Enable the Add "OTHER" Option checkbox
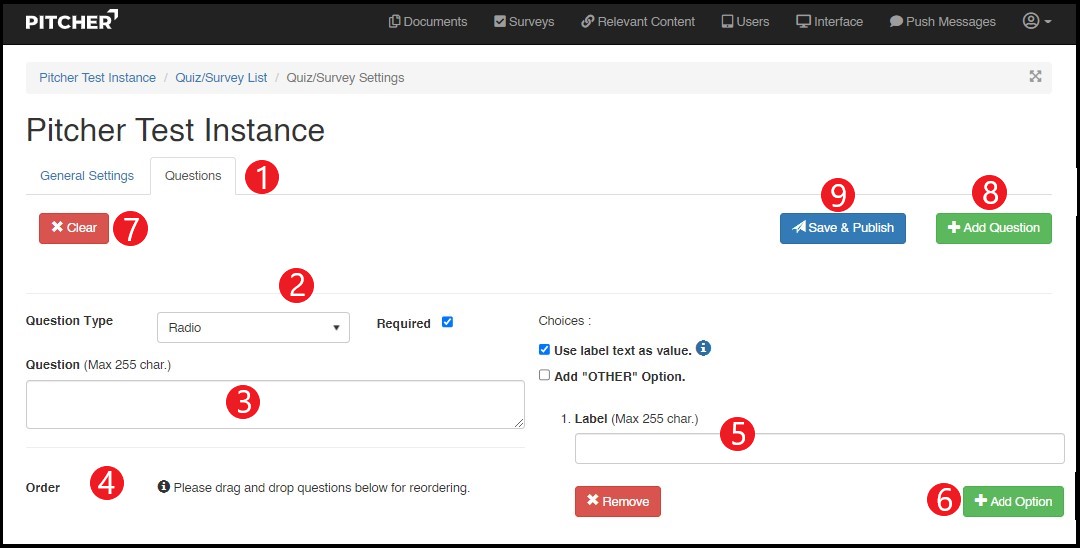Viewport: 1080px width, 548px height. click(544, 376)
